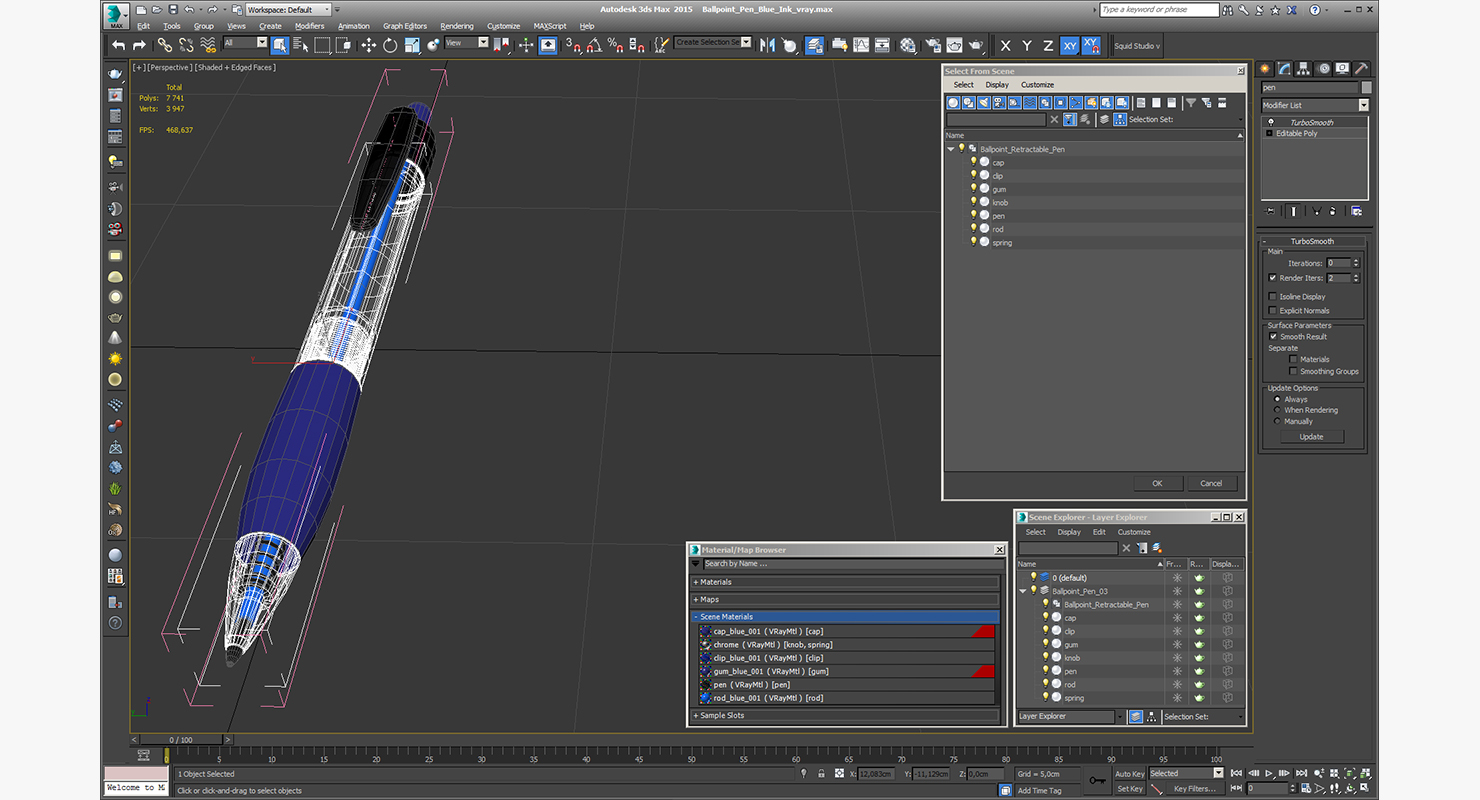Toggle Explicit Normals checkbox

[x=1272, y=310]
